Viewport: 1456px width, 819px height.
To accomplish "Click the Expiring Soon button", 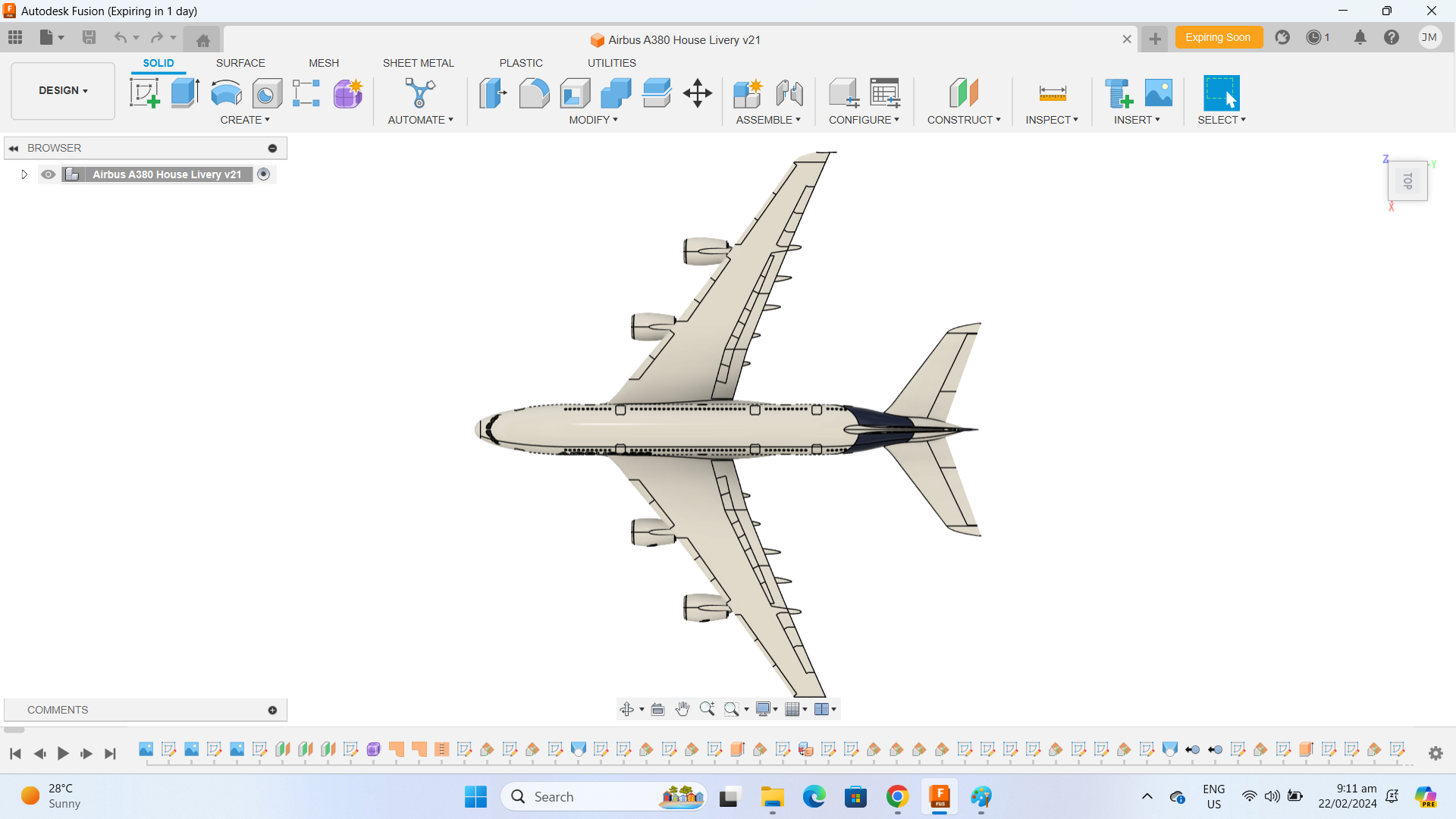I will pyautogui.click(x=1219, y=37).
